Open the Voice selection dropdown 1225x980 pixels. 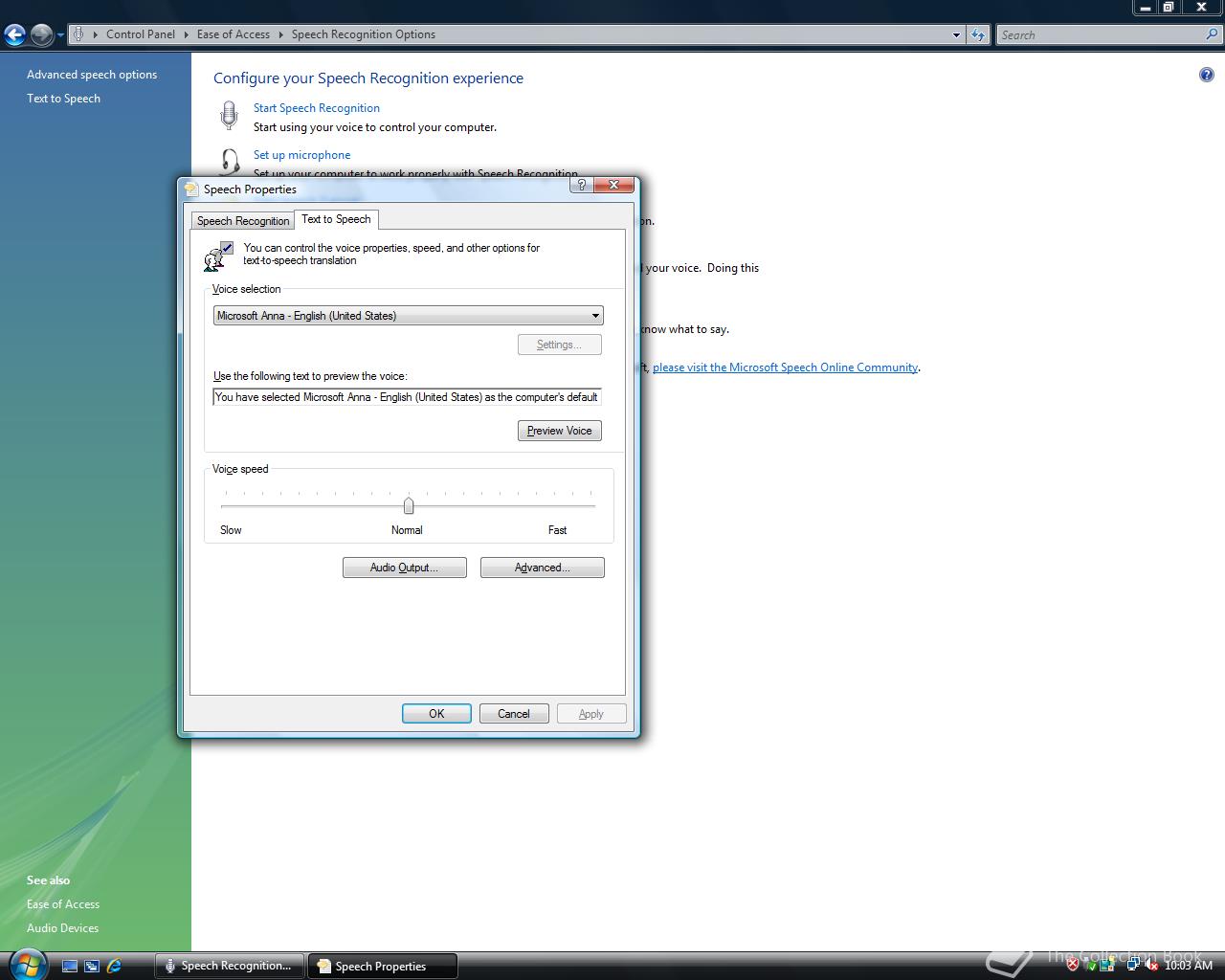tap(408, 315)
